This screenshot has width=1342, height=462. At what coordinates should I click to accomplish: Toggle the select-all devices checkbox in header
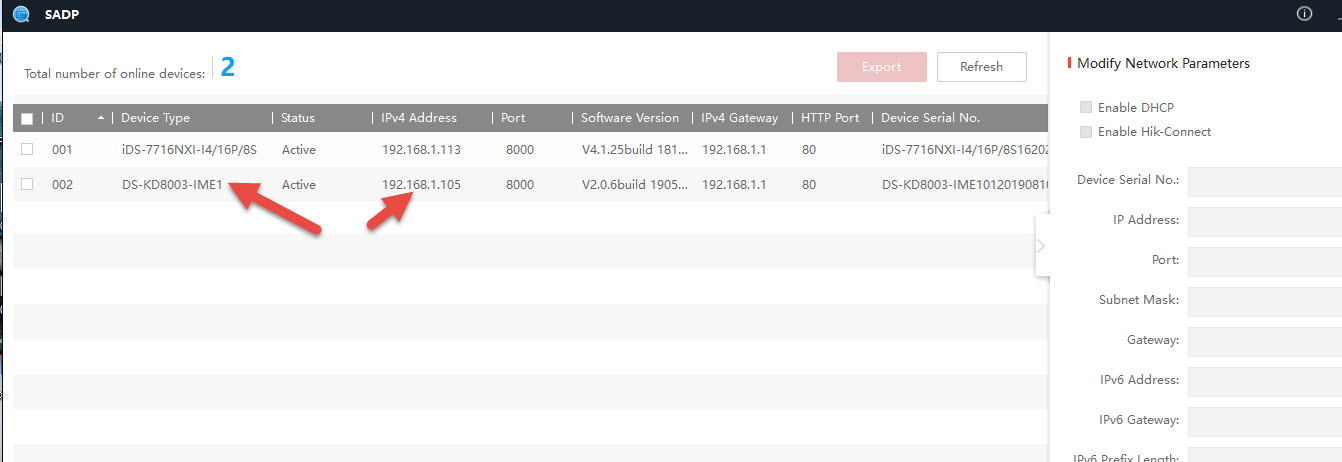click(27, 118)
